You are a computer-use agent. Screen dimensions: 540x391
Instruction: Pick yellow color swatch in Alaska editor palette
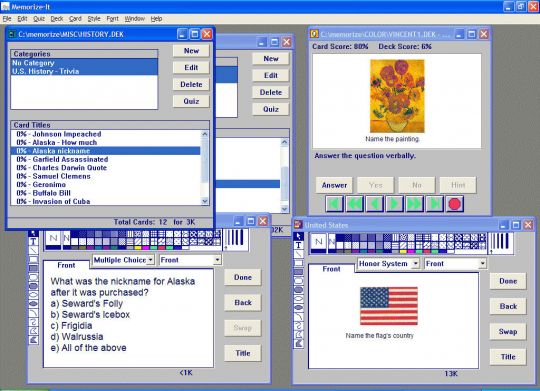pos(138,248)
